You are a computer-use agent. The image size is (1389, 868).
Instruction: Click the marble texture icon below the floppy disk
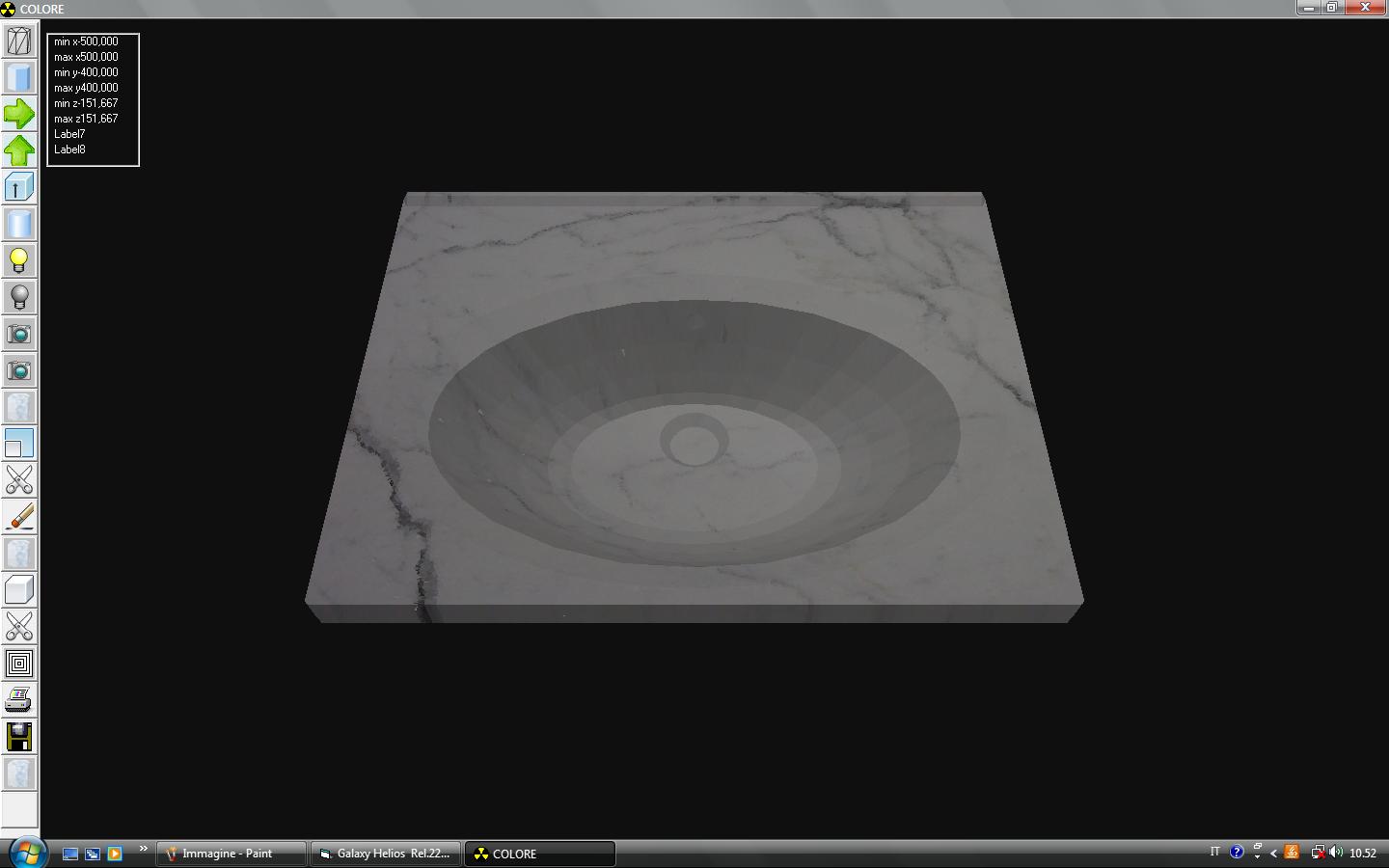click(19, 773)
